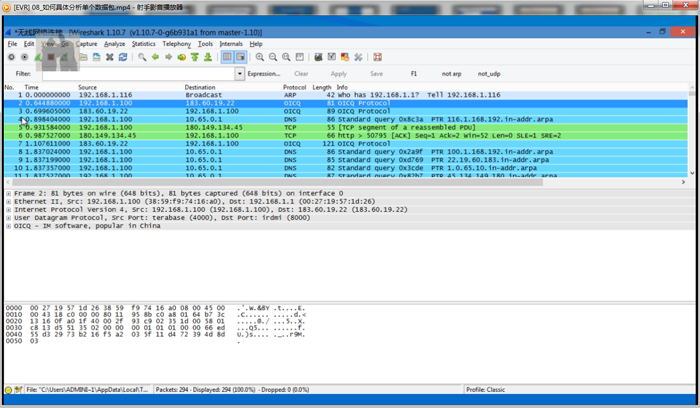Go forward in packet history
The height and width of the screenshot is (408, 700).
(168, 57)
